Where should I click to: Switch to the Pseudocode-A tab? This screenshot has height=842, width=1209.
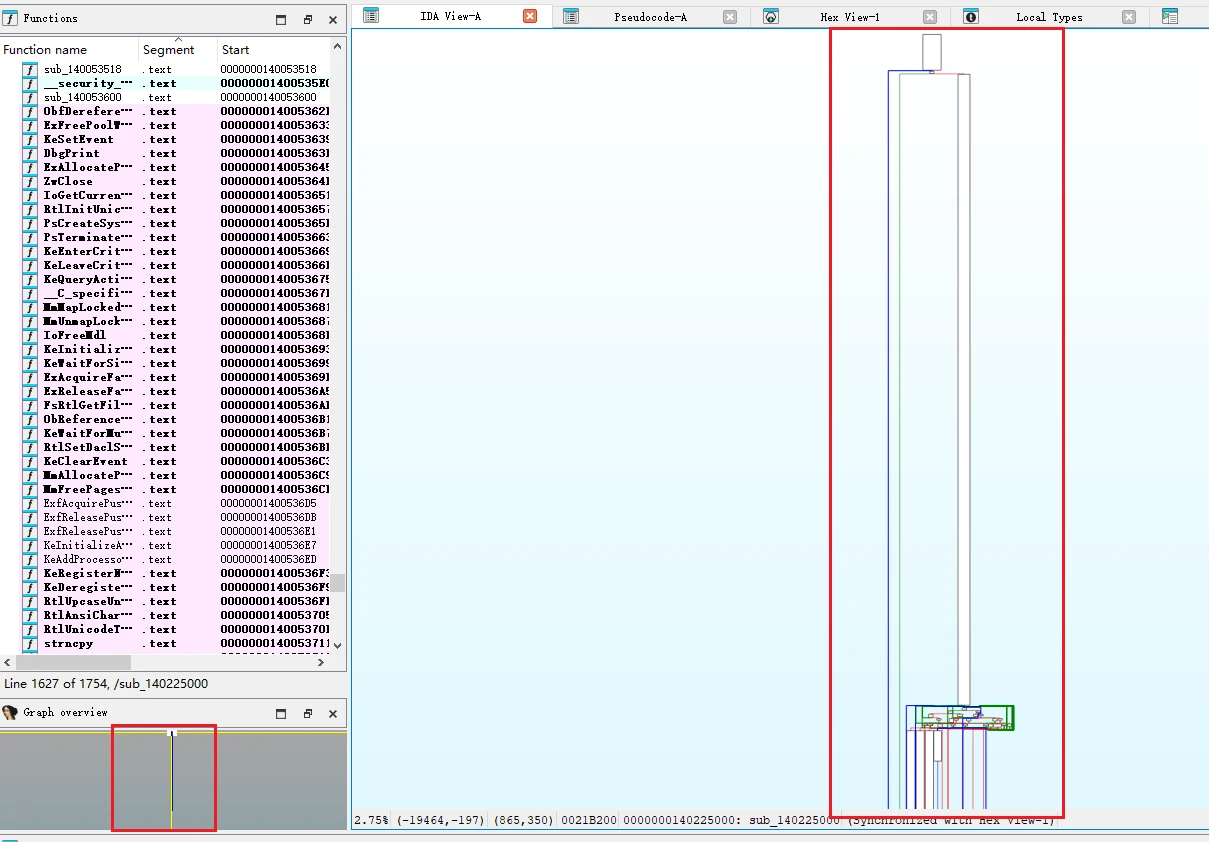point(650,17)
